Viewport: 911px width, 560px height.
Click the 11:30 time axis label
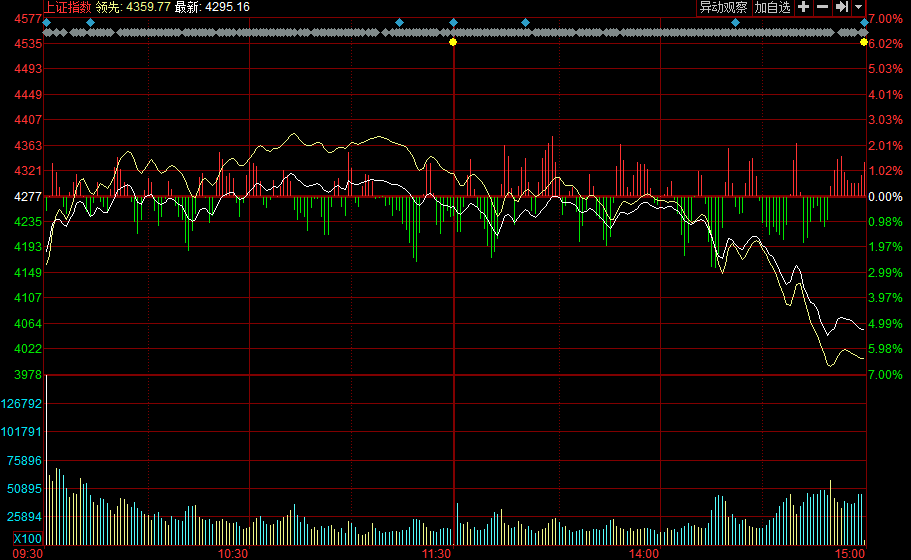(437, 554)
